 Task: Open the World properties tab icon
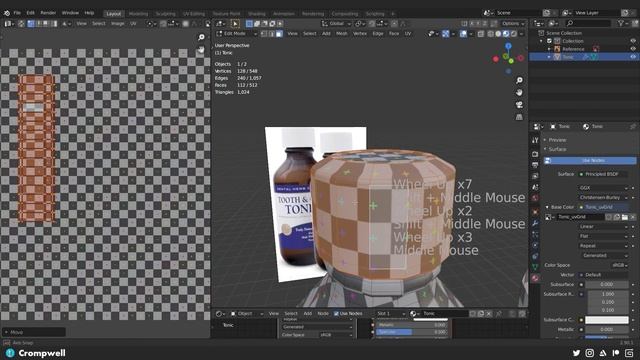tap(535, 198)
